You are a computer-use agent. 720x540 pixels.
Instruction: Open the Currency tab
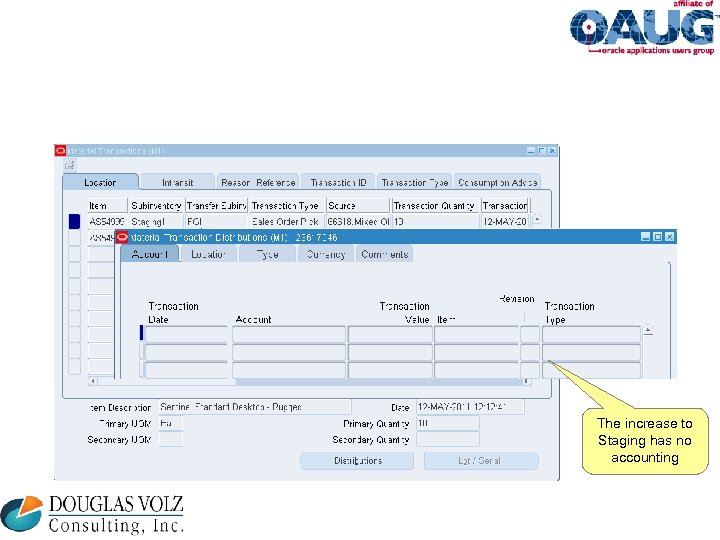click(326, 254)
